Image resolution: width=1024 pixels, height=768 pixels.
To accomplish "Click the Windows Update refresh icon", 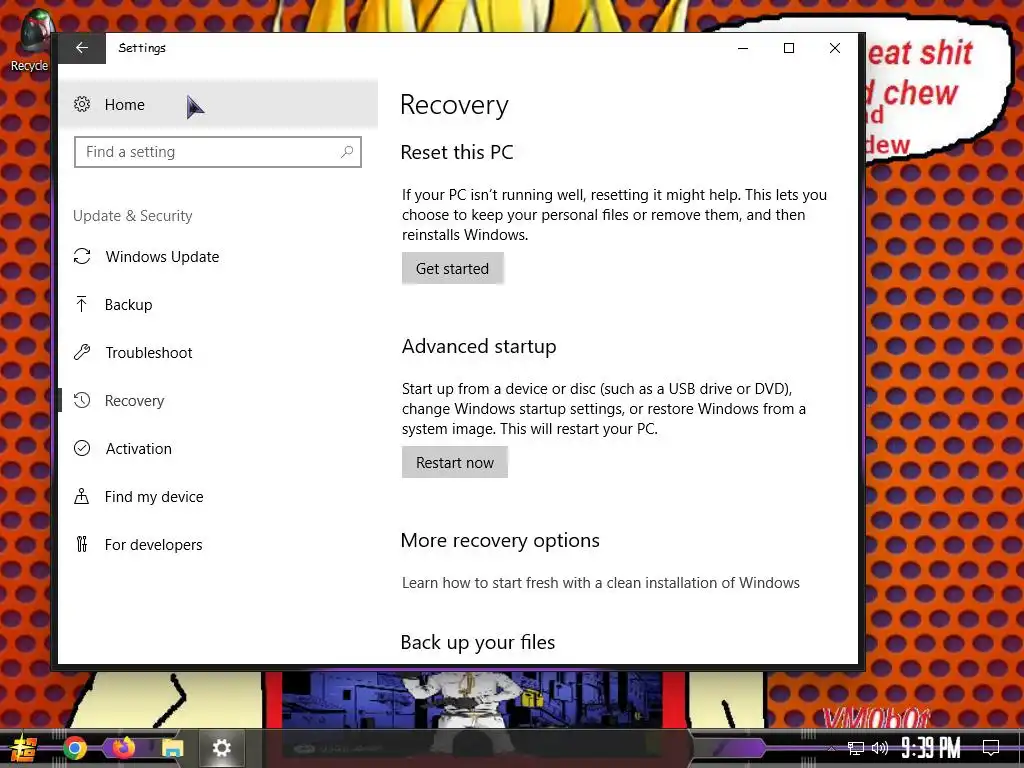I will click(82, 257).
